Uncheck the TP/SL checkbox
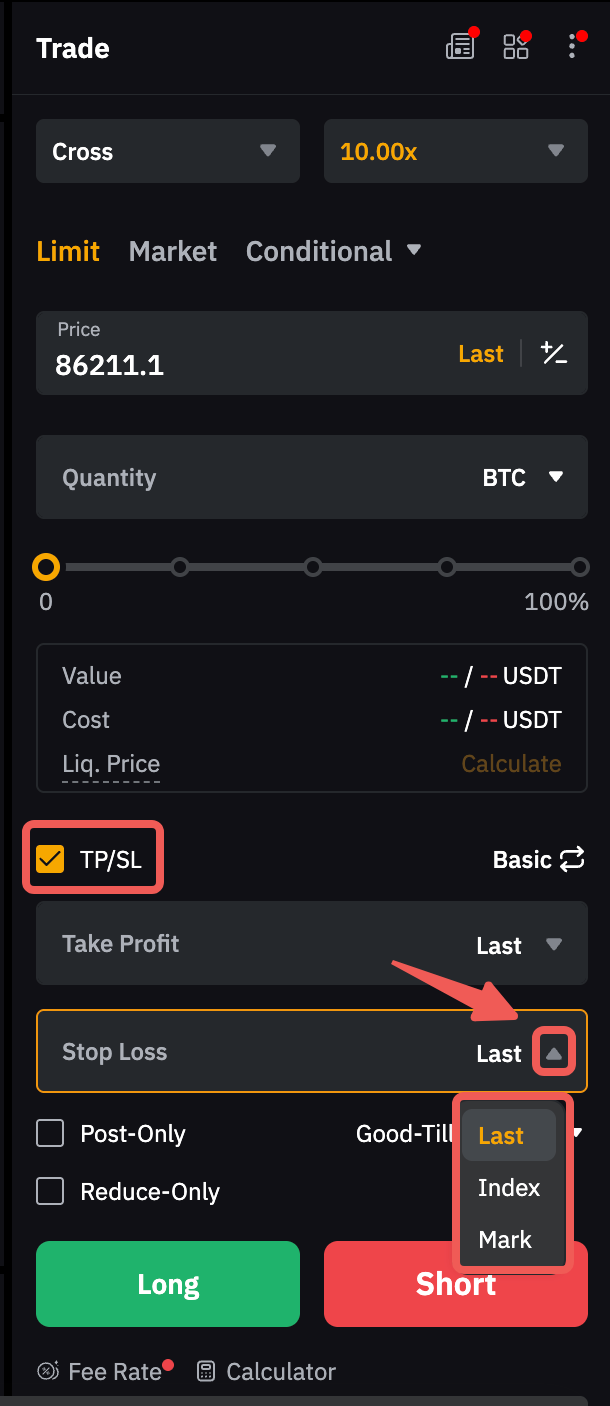Image resolution: width=610 pixels, height=1406 pixels. (x=50, y=859)
